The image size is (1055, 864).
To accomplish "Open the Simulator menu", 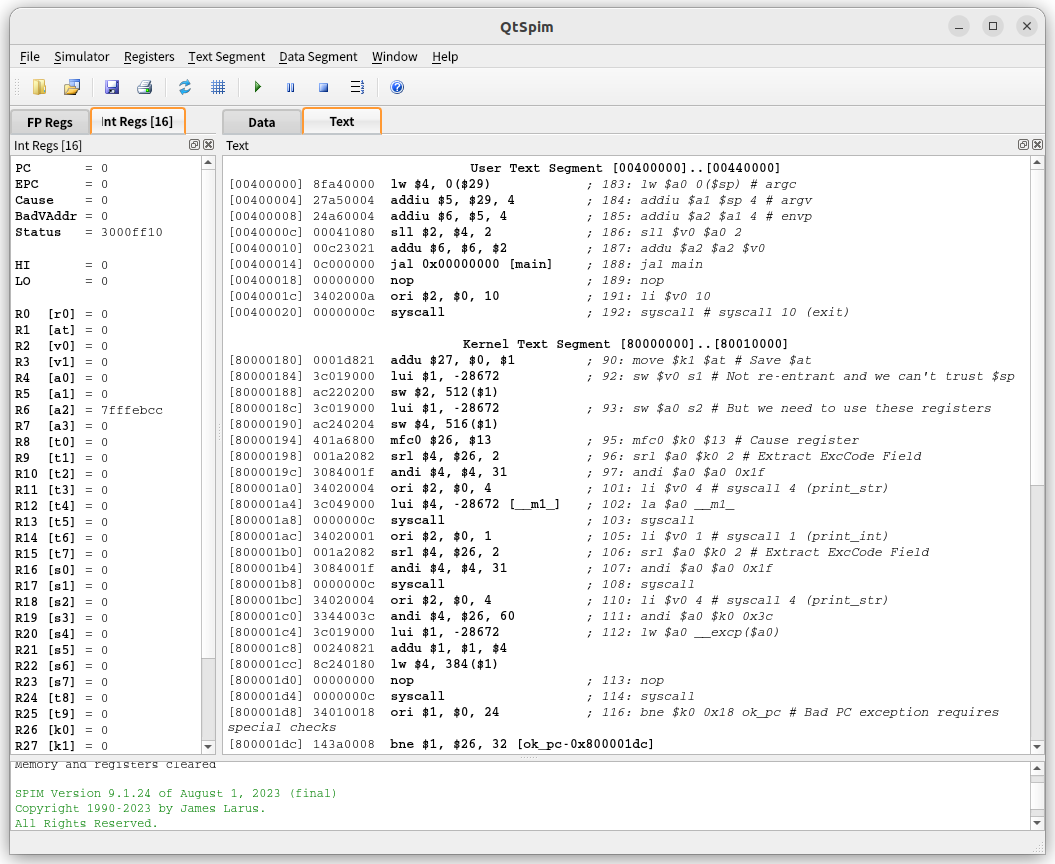I will pyautogui.click(x=81, y=57).
